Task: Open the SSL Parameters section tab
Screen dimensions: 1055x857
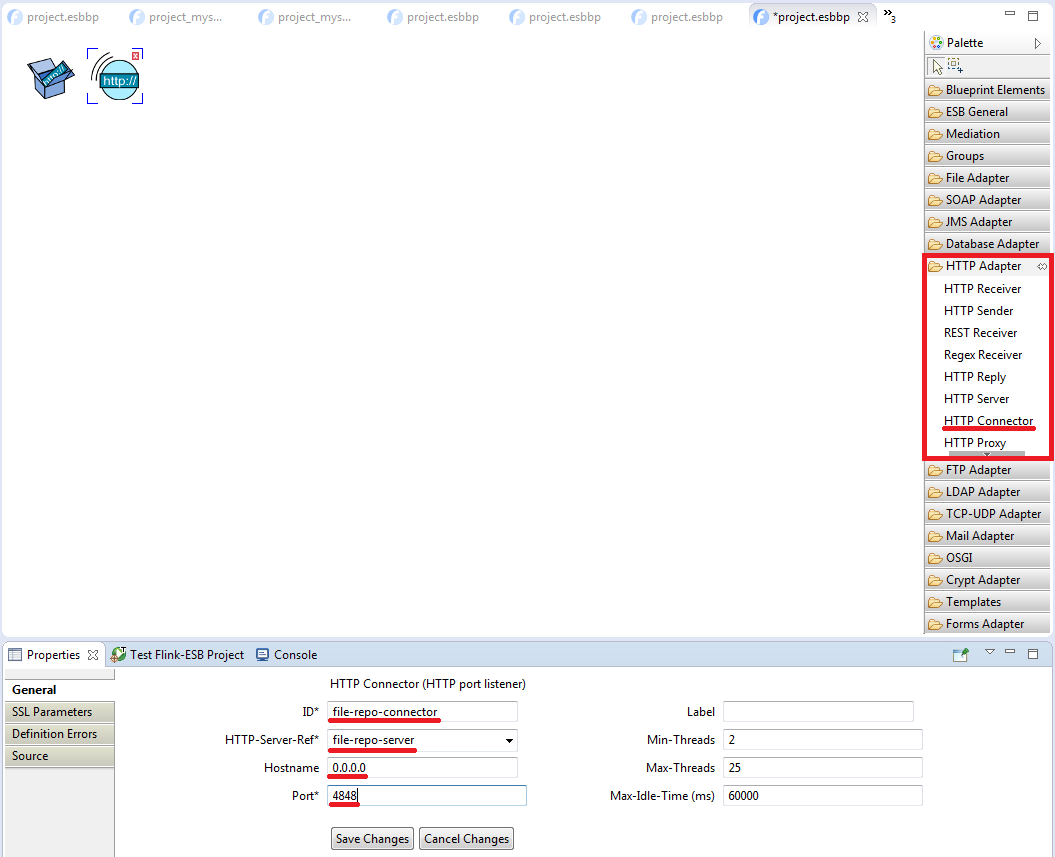Action: [x=53, y=712]
